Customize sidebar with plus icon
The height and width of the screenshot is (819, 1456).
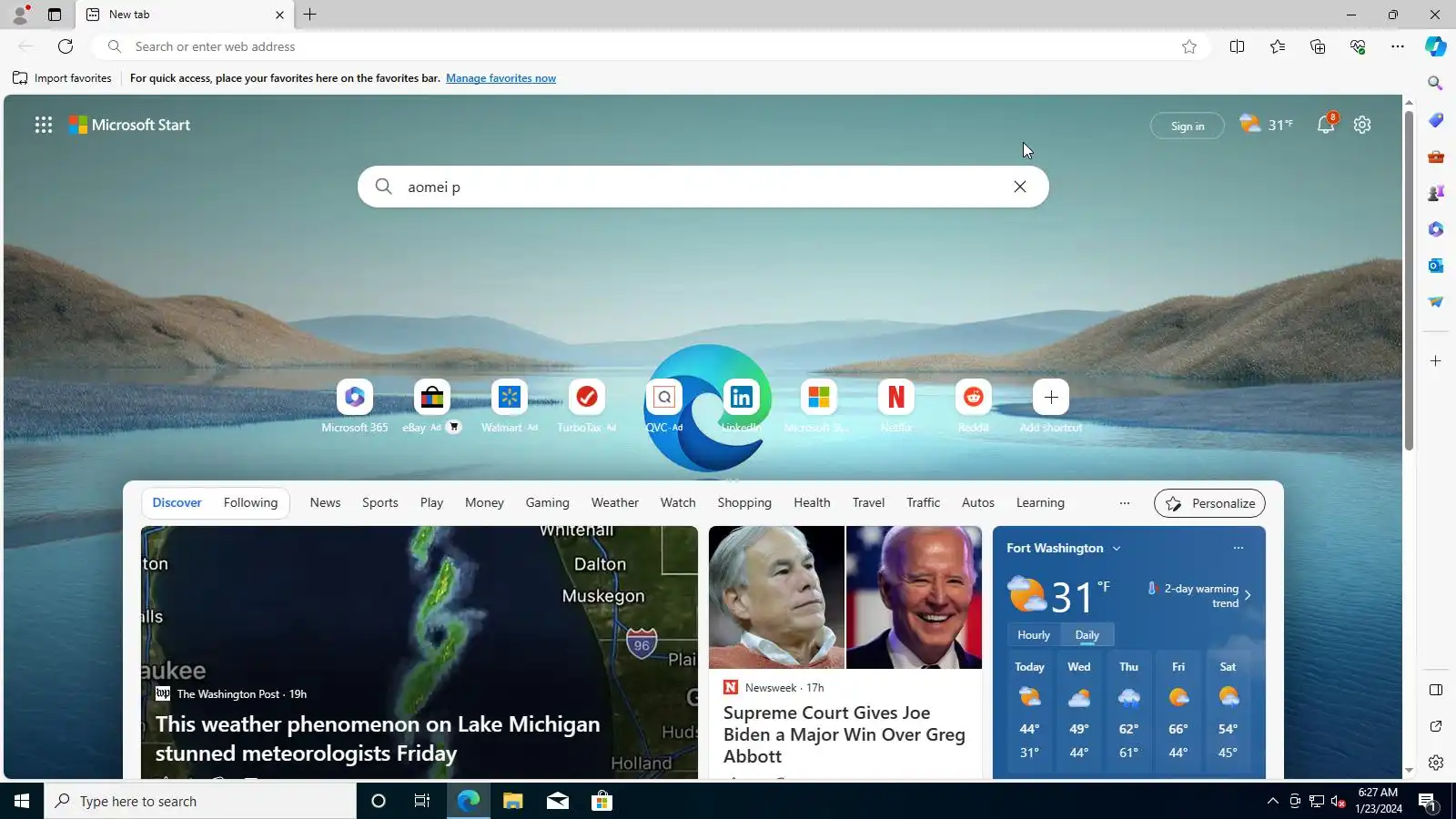(1436, 361)
